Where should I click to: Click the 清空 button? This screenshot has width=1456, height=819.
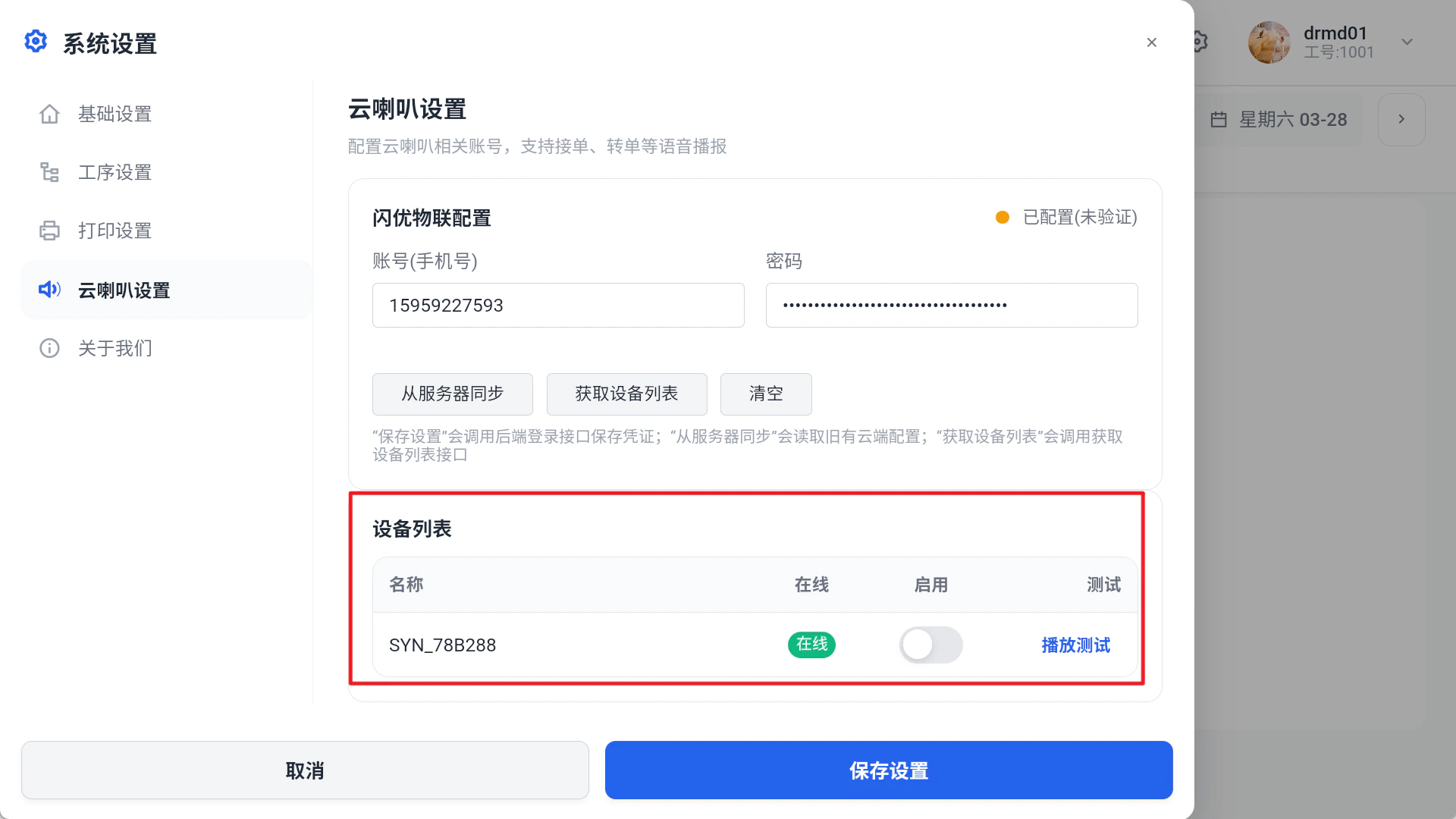coord(766,394)
